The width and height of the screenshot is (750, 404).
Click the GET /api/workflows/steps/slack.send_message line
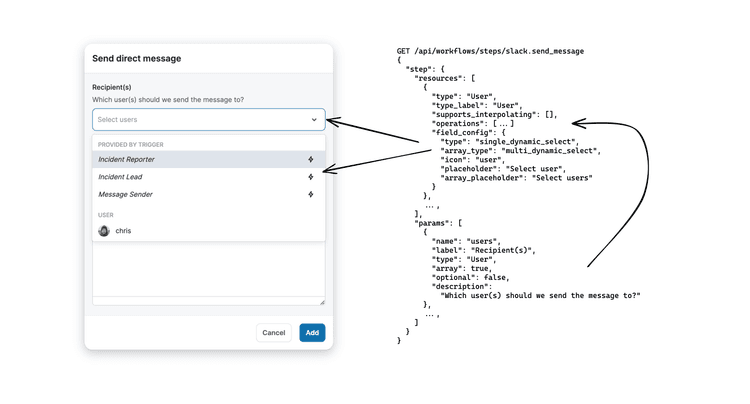490,51
